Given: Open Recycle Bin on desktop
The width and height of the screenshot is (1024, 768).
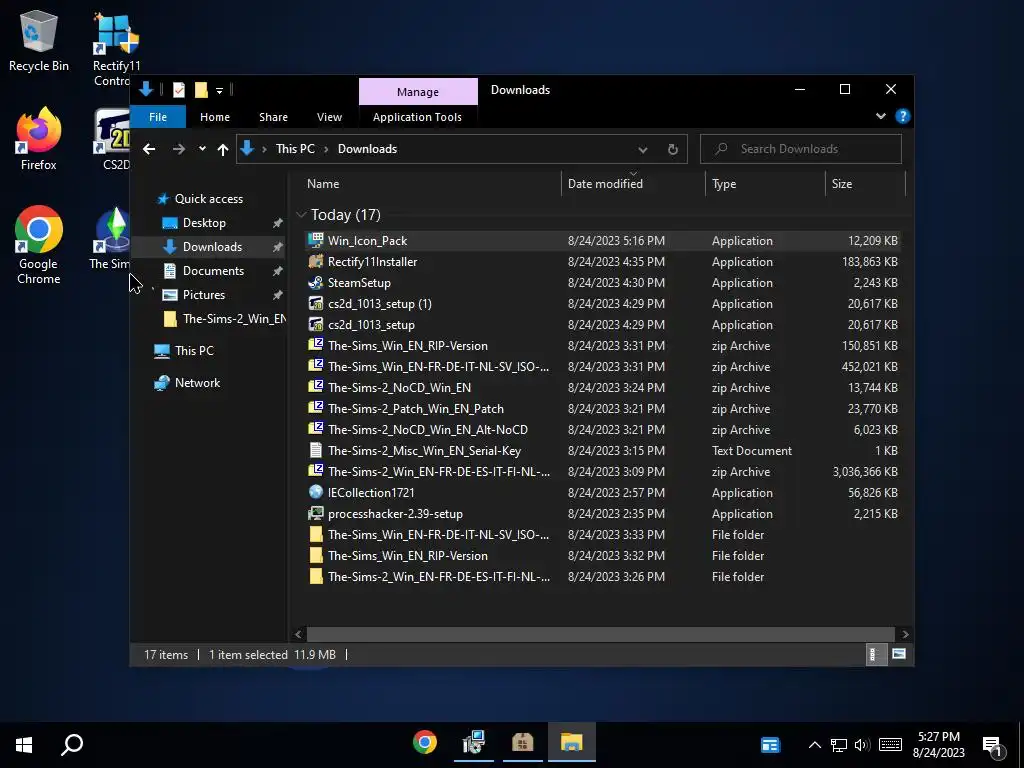Looking at the screenshot, I should click(39, 40).
